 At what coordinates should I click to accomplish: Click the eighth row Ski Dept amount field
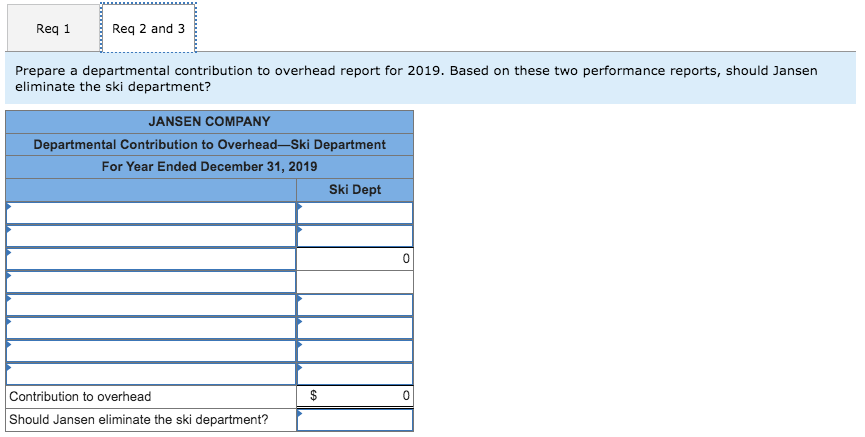(x=355, y=374)
